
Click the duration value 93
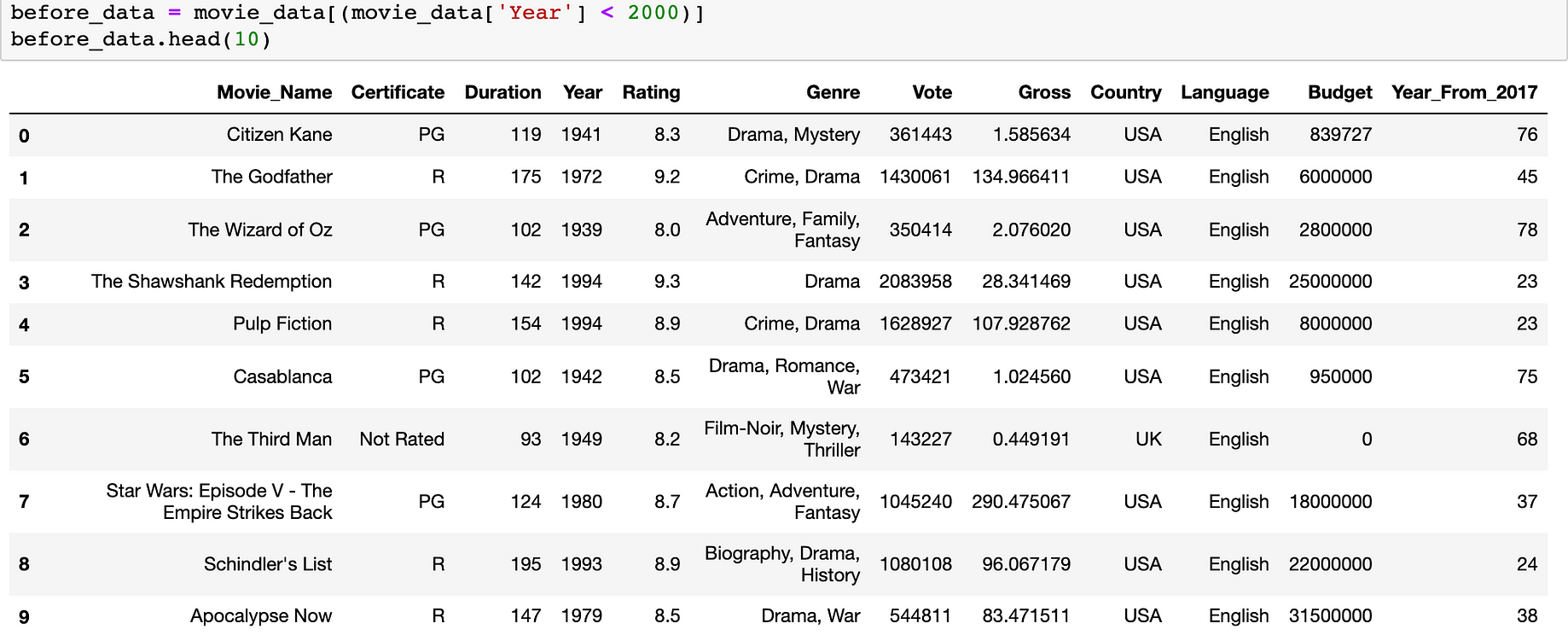coord(531,439)
